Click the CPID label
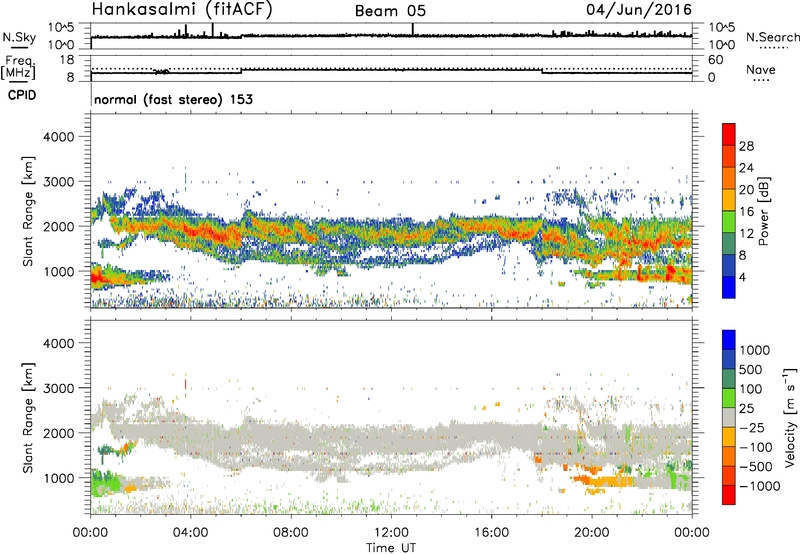 (x=22, y=95)
